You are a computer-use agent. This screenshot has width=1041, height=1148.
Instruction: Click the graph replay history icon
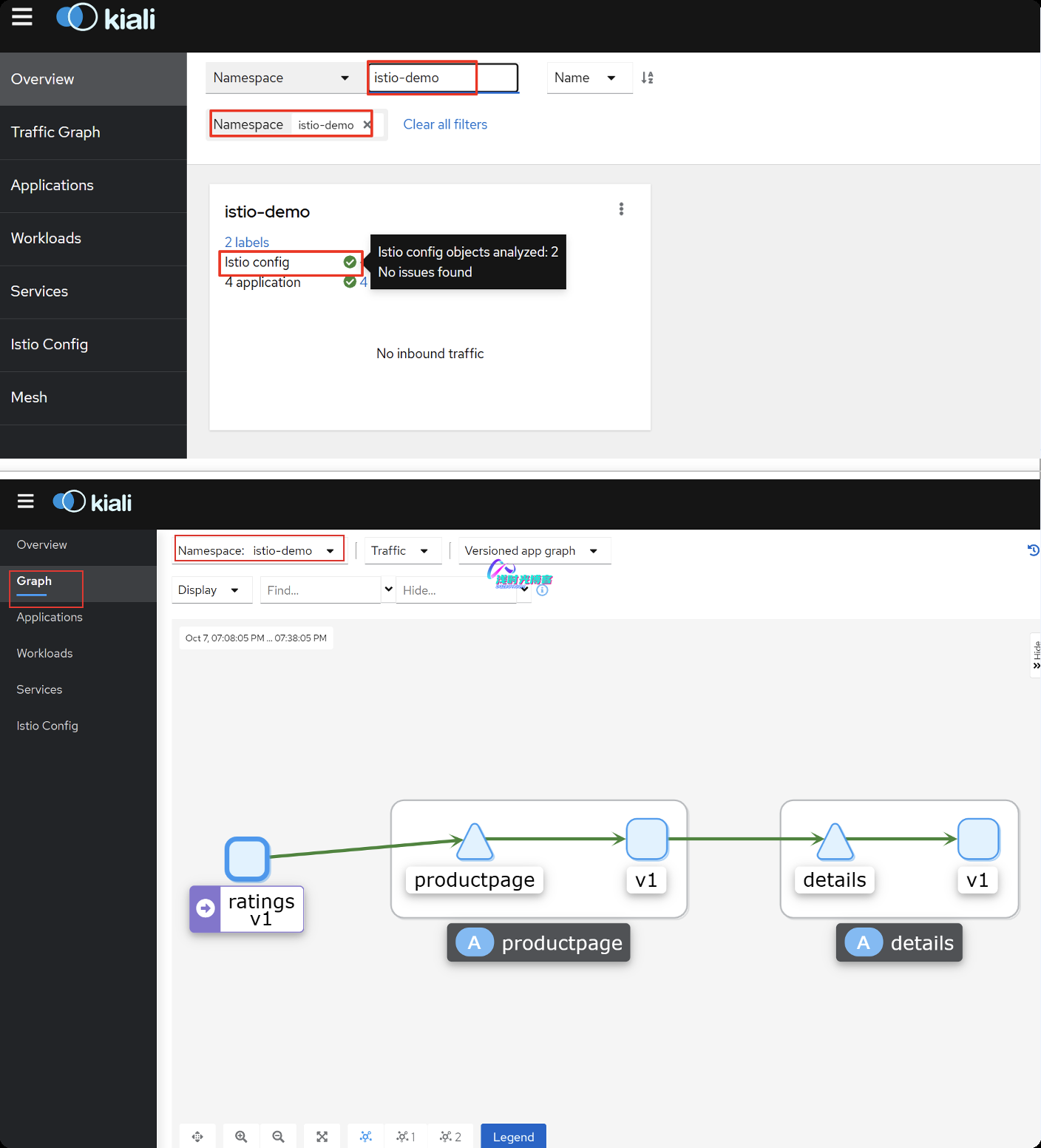pyautogui.click(x=1033, y=550)
